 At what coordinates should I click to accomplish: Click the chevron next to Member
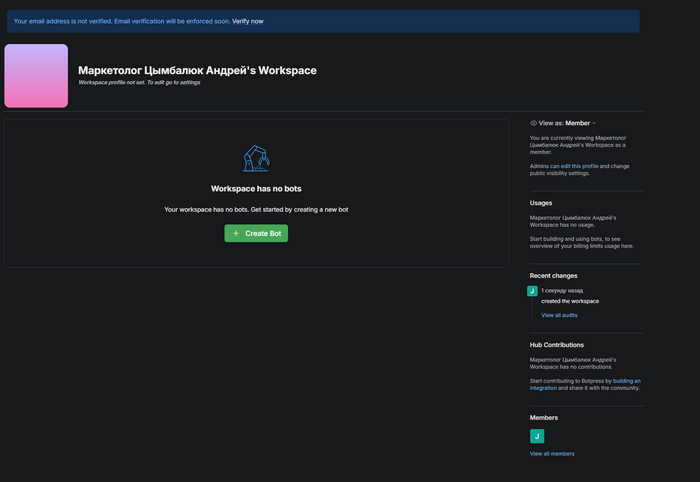[595, 123]
